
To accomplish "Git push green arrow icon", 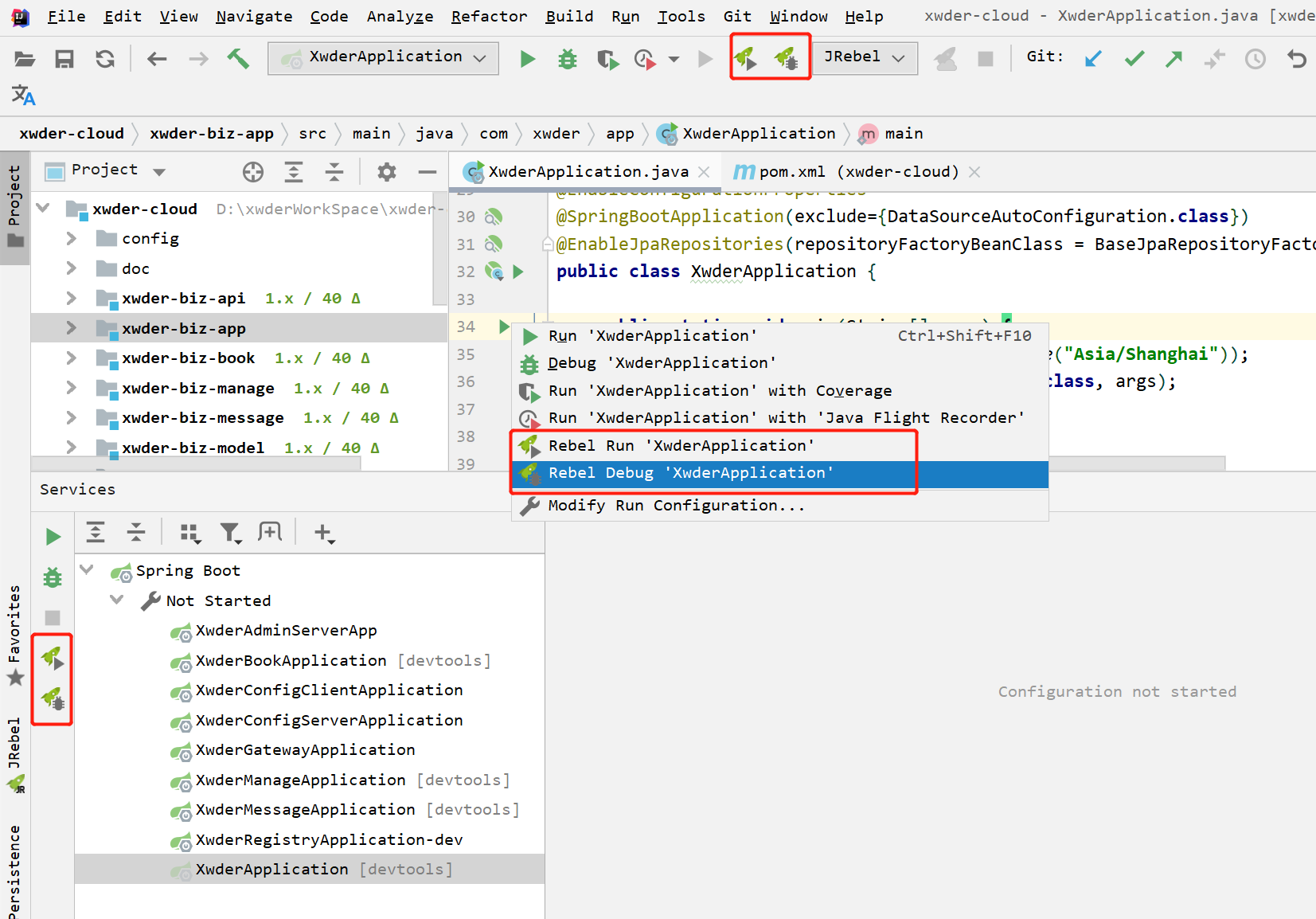I will 1173,58.
